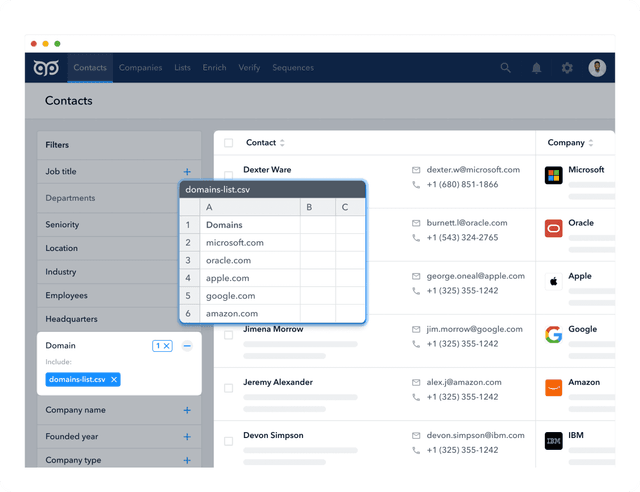Screen dimensions: 640x492
Task: Expand the Job title filter
Action: [x=187, y=172]
